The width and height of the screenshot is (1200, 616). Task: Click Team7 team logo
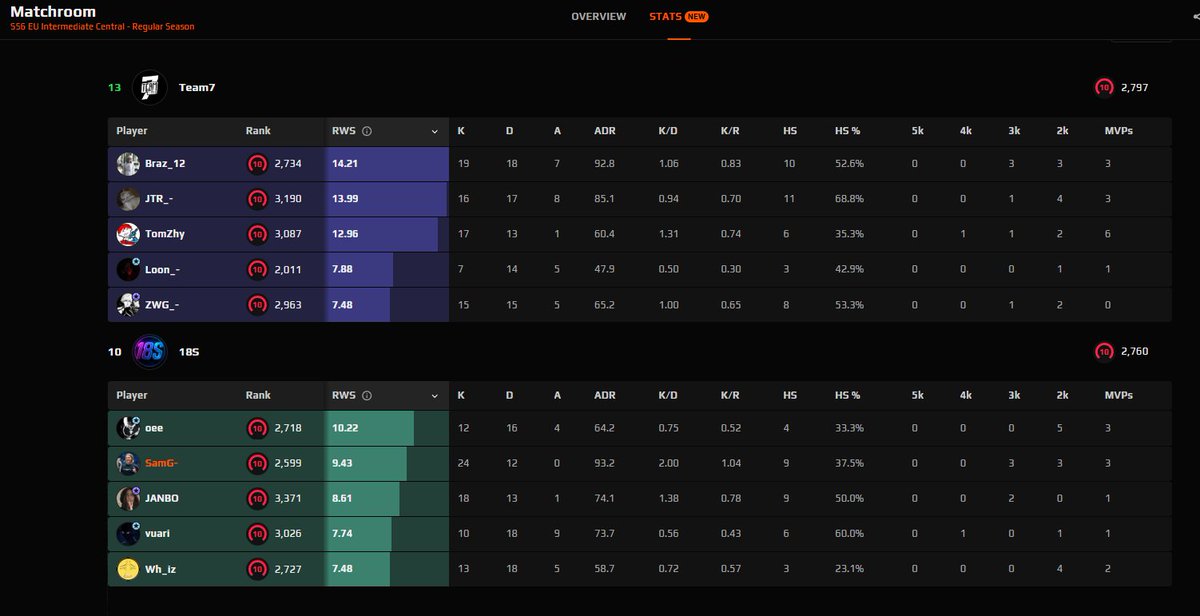(x=149, y=87)
